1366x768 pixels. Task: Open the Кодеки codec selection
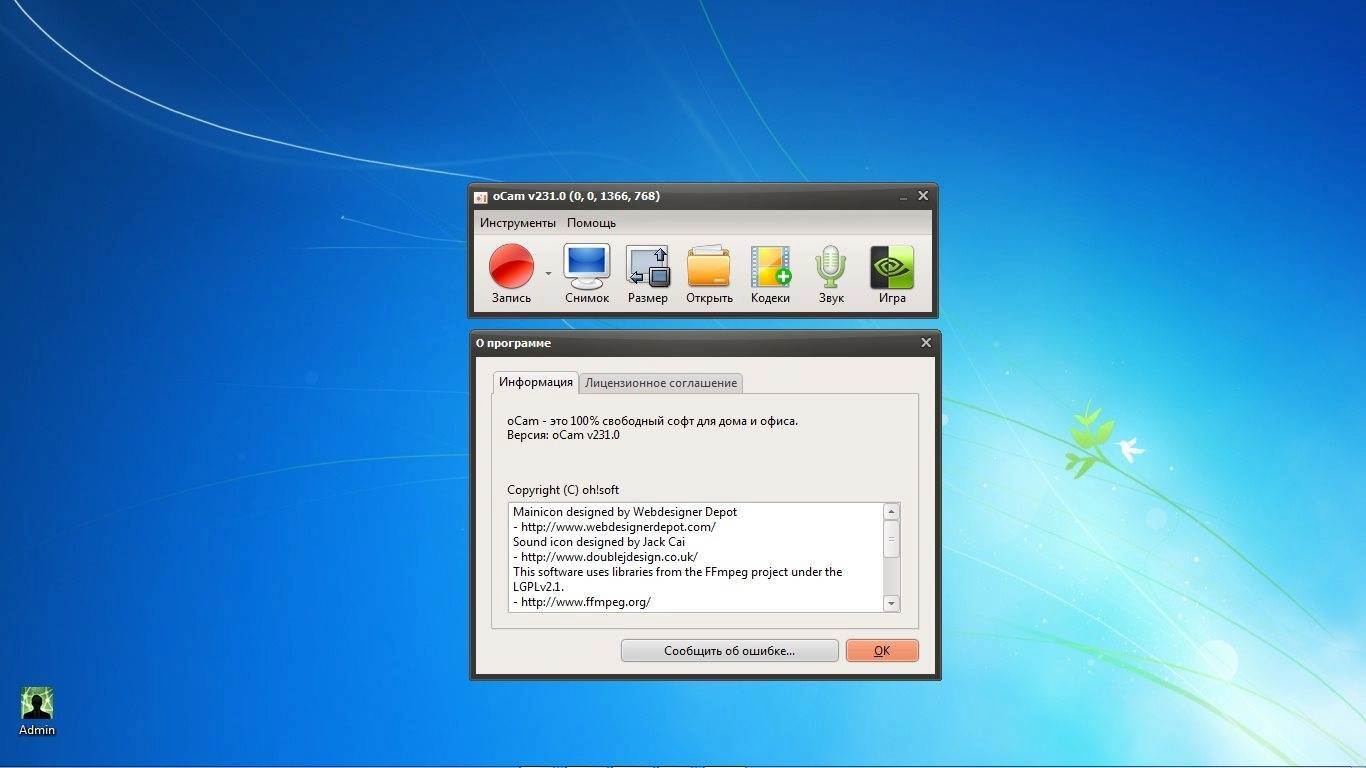coord(770,274)
